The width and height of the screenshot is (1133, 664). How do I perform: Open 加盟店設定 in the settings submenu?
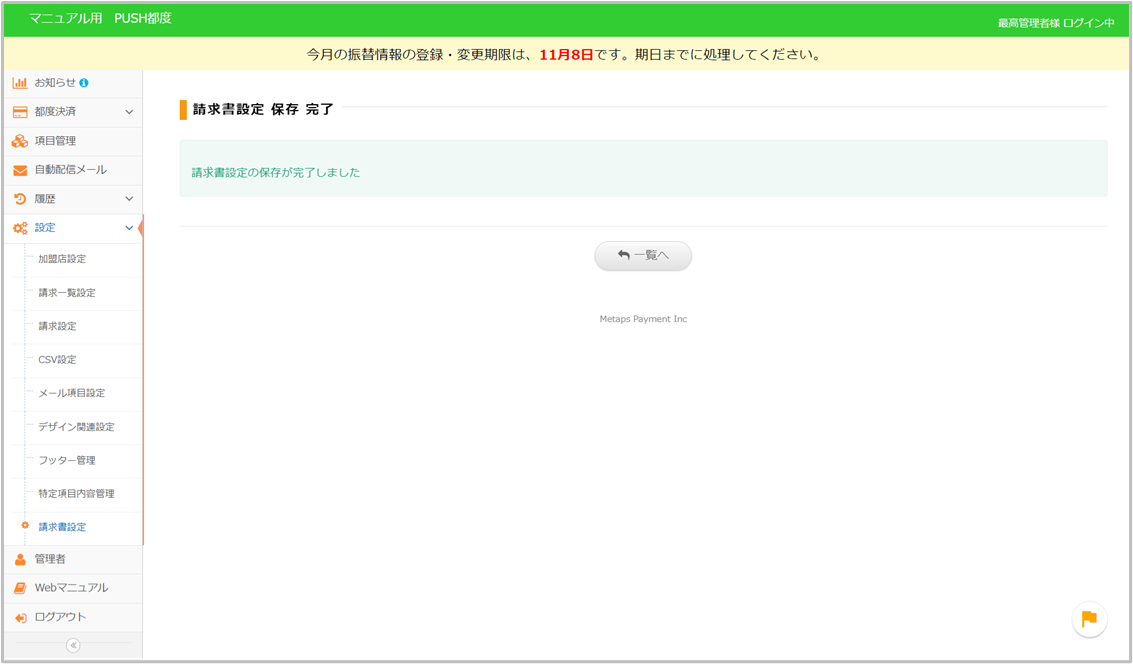click(62, 259)
